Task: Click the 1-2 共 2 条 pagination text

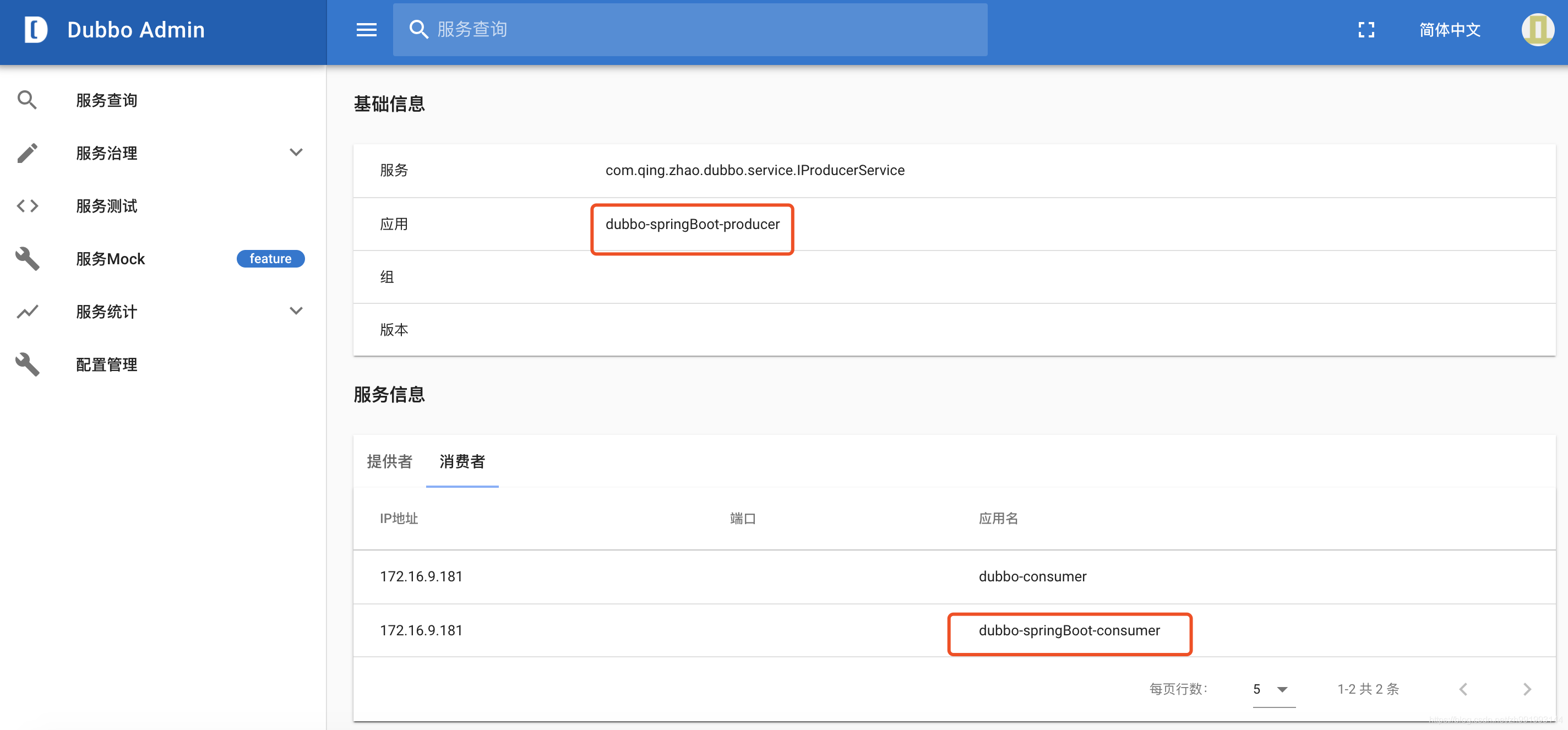Action: point(1368,689)
